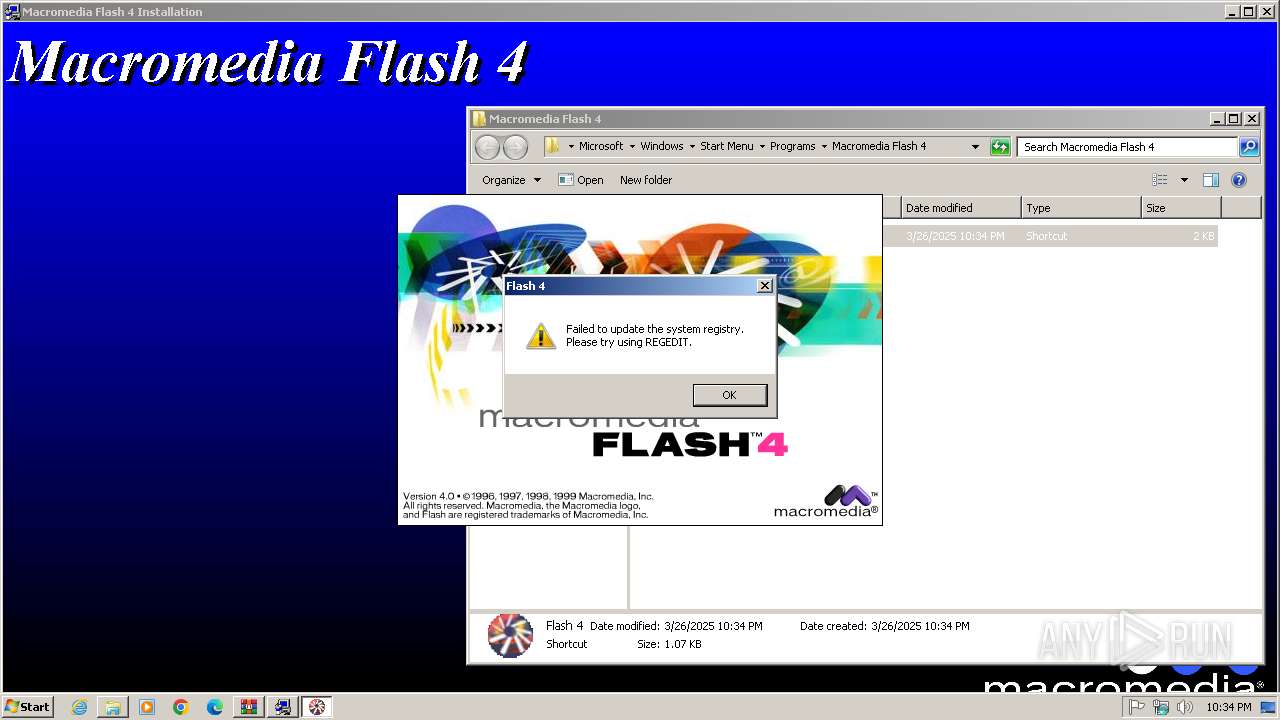Screen dimensions: 1280x720
Task: Click the Flash 4 icon in details pane
Action: pyautogui.click(x=510, y=635)
